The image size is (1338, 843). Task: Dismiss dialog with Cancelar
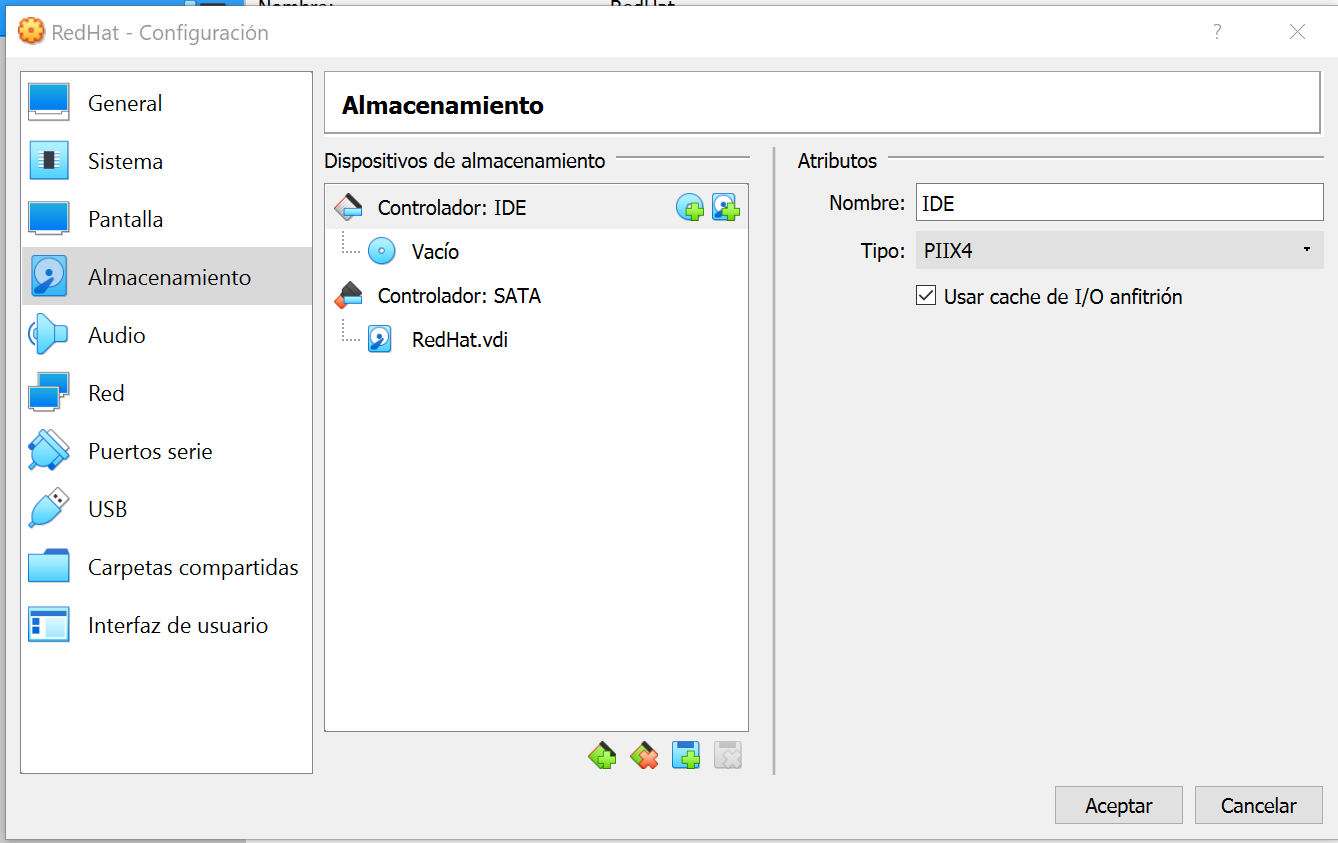(1258, 805)
